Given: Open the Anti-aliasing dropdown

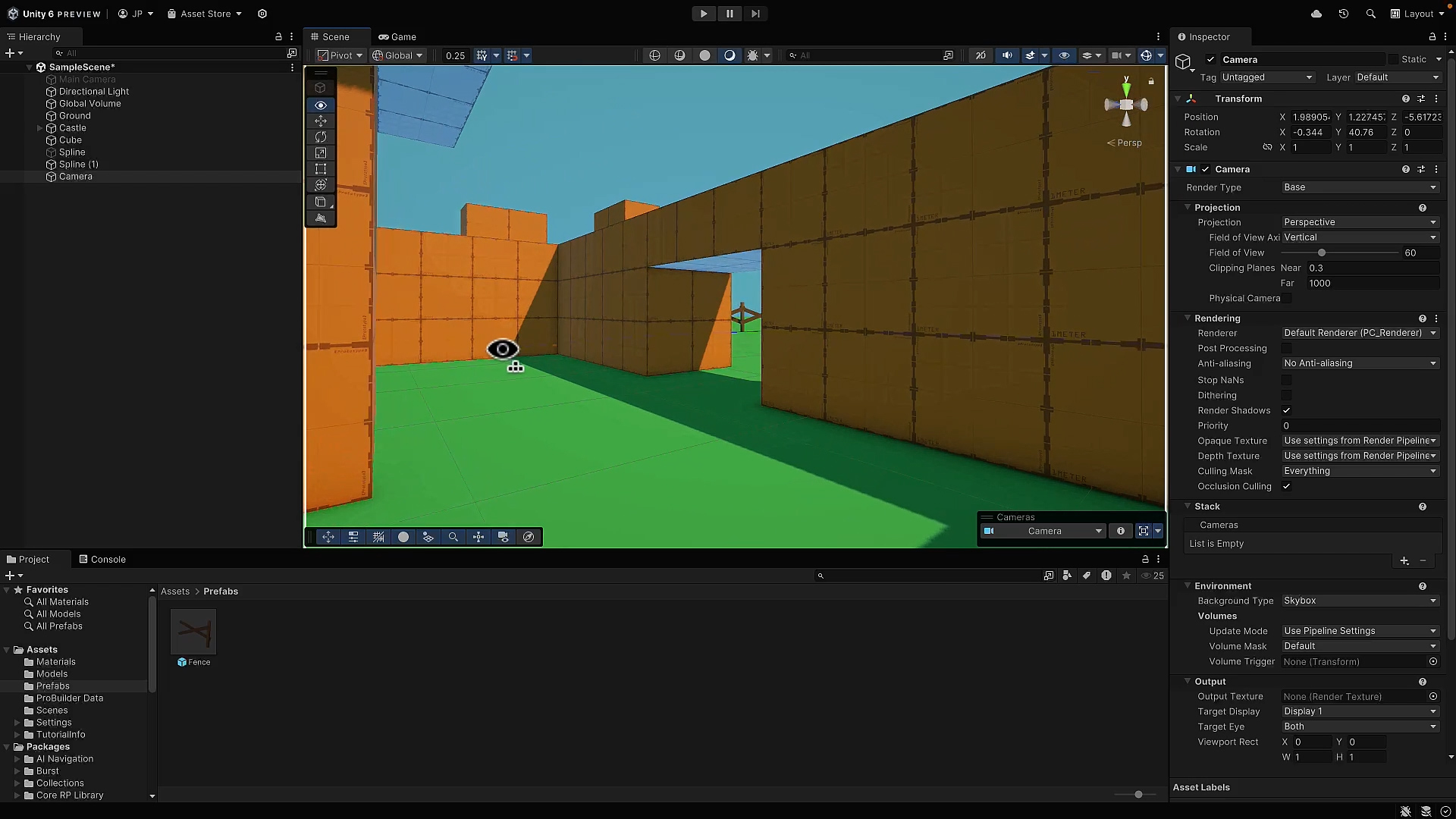Looking at the screenshot, I should coord(1360,363).
